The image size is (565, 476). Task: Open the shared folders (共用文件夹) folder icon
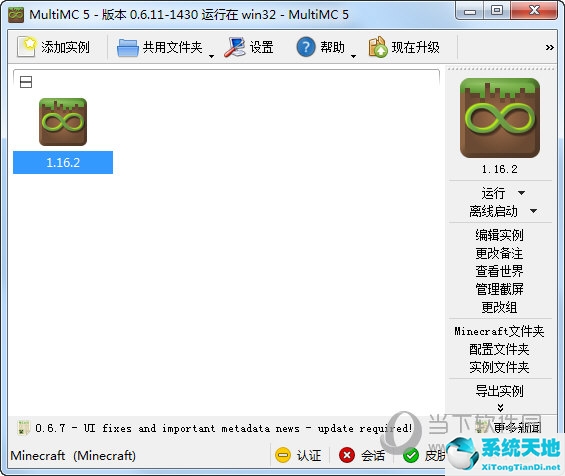[128, 48]
